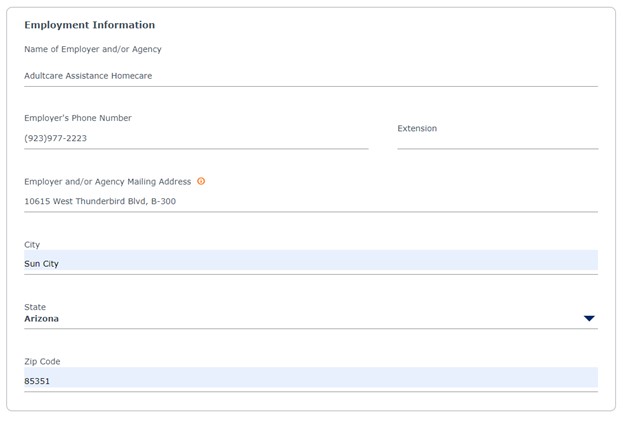Click the bold 'Arizona' selected value
Image resolution: width=624 pixels, height=421 pixels.
pyautogui.click(x=41, y=319)
